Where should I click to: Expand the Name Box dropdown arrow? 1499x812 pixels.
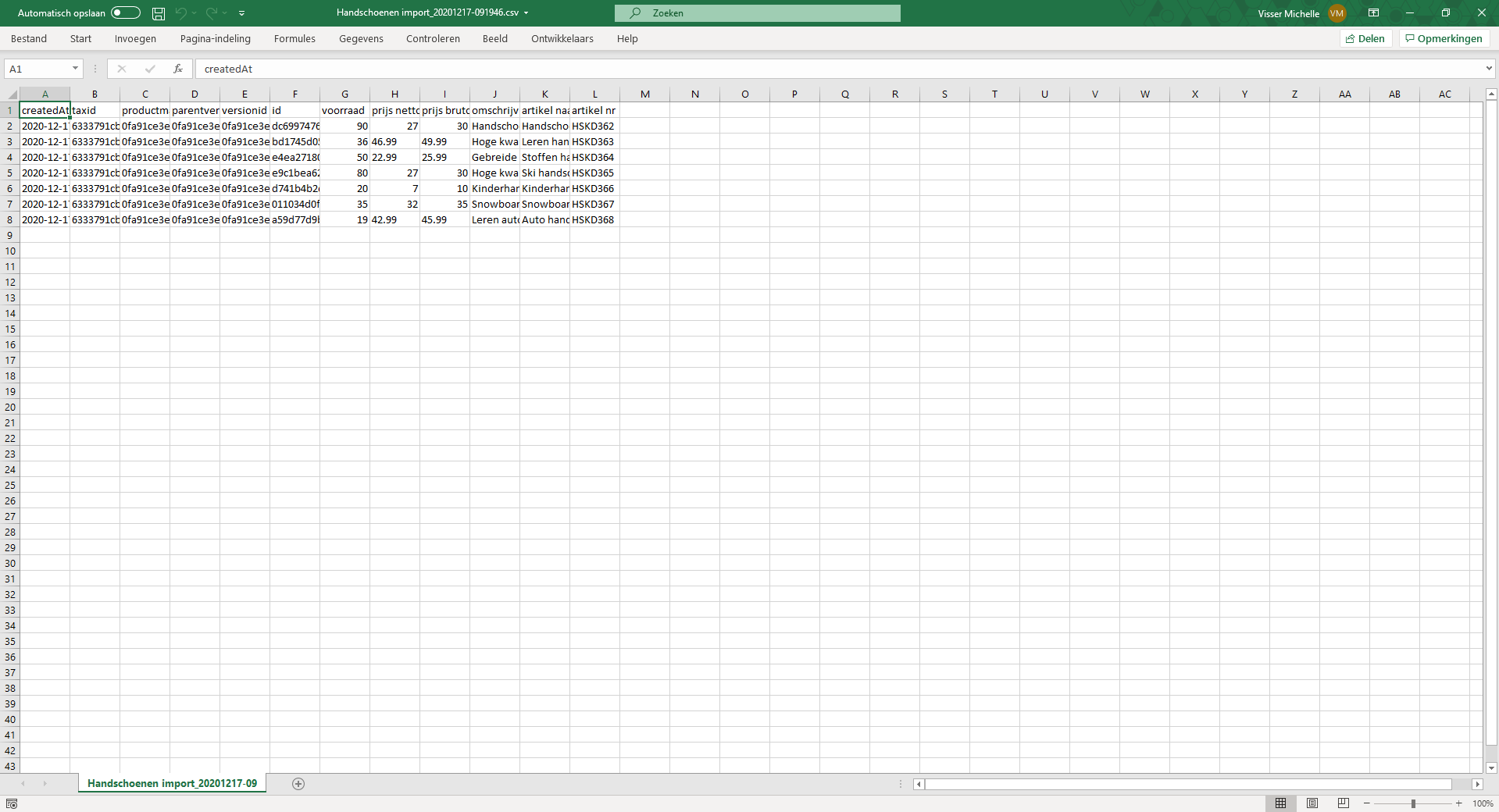coord(75,69)
